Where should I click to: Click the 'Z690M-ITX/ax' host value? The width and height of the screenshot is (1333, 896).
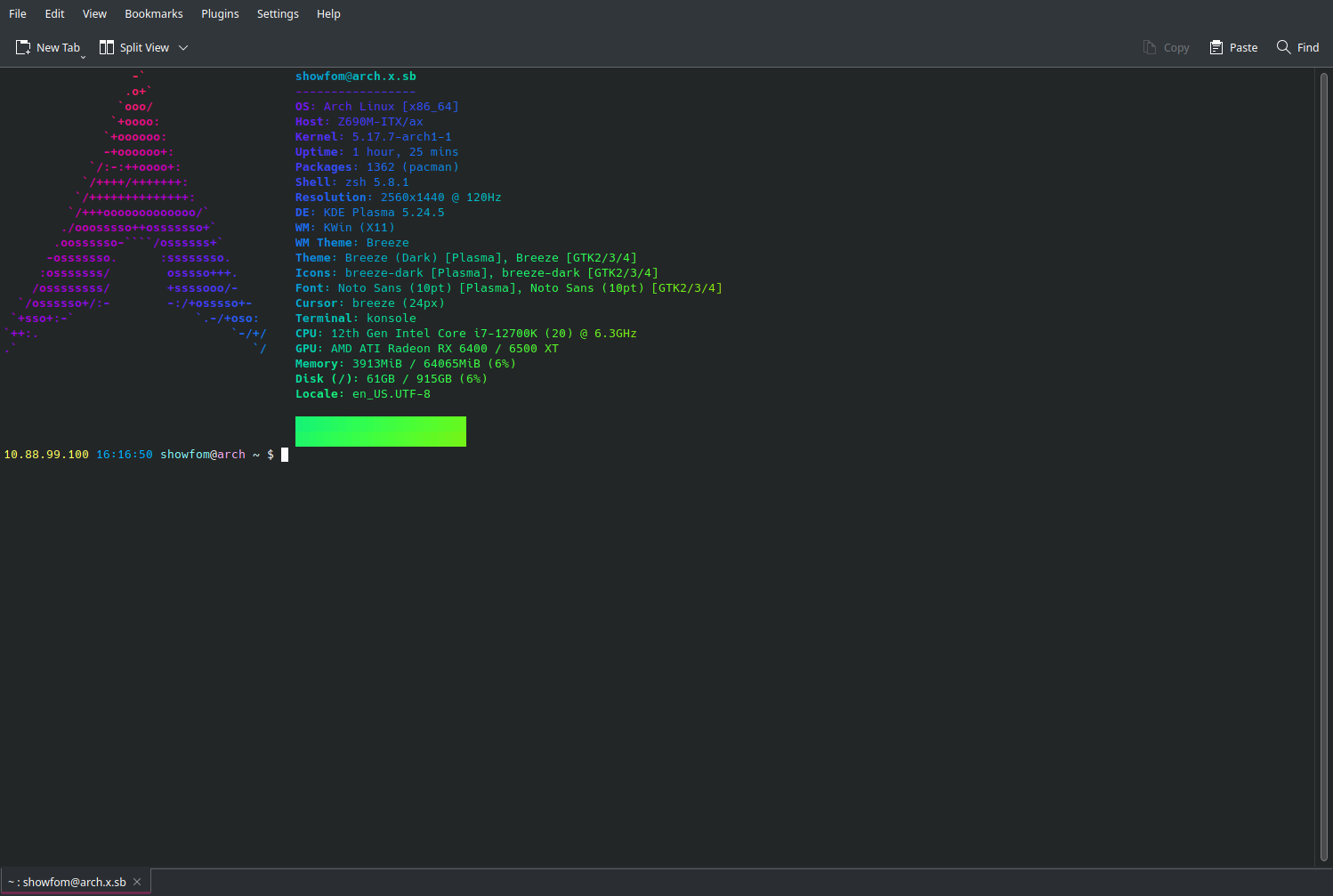pos(381,122)
